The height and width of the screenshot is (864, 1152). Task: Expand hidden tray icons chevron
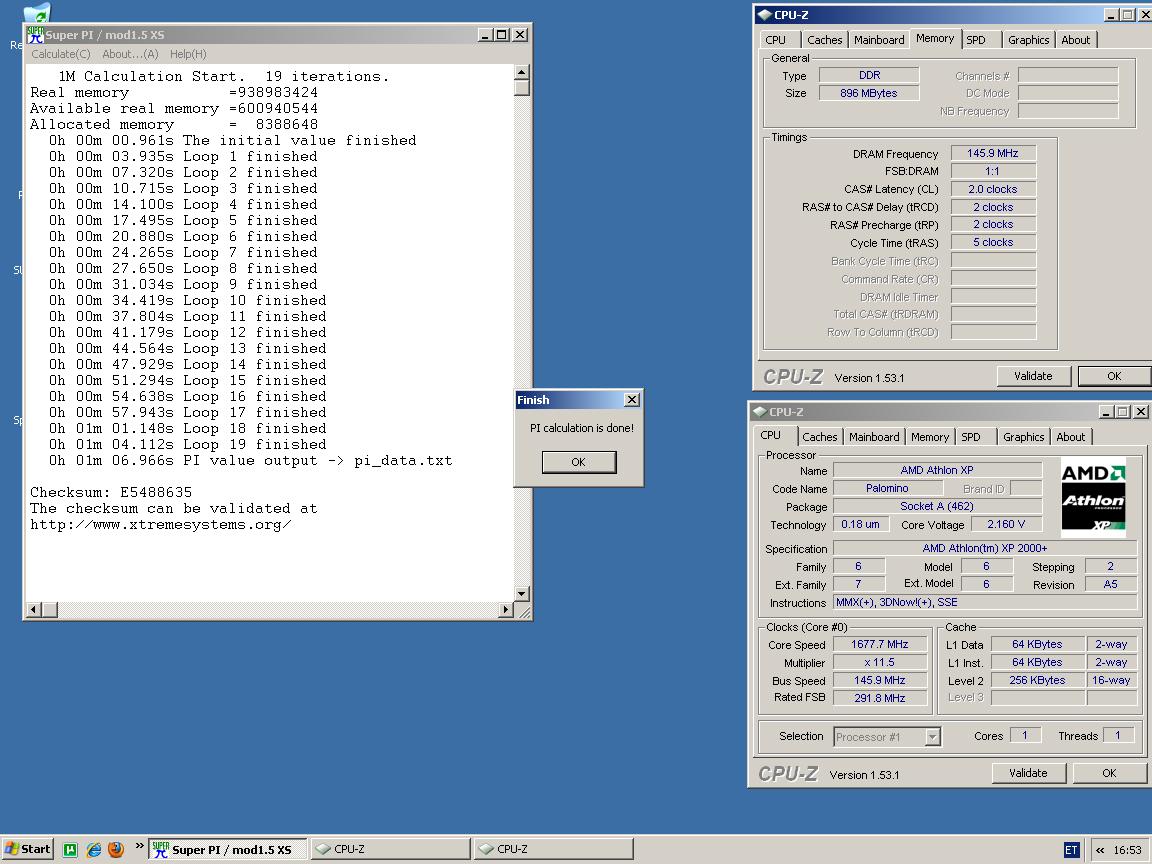1101,850
